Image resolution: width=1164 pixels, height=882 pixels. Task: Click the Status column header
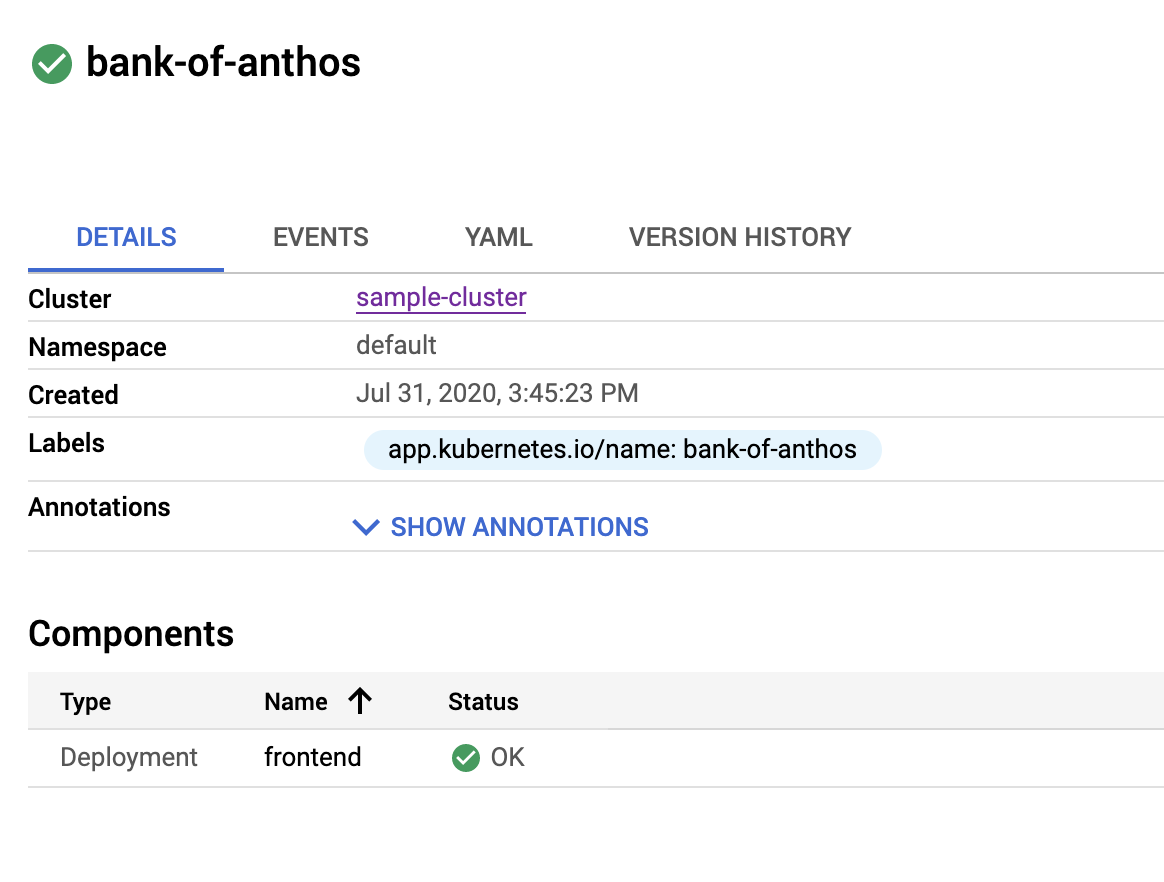pyautogui.click(x=483, y=702)
